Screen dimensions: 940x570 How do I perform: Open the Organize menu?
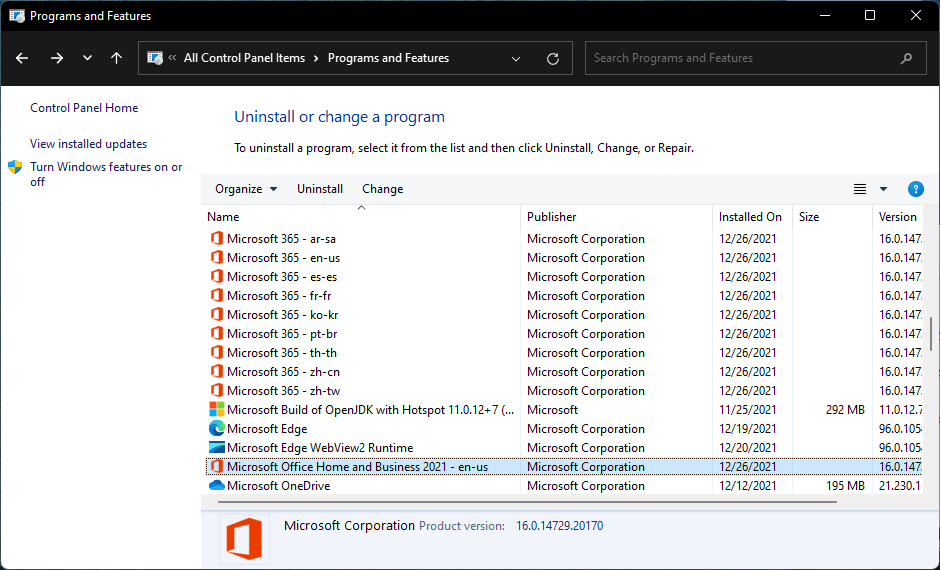246,189
